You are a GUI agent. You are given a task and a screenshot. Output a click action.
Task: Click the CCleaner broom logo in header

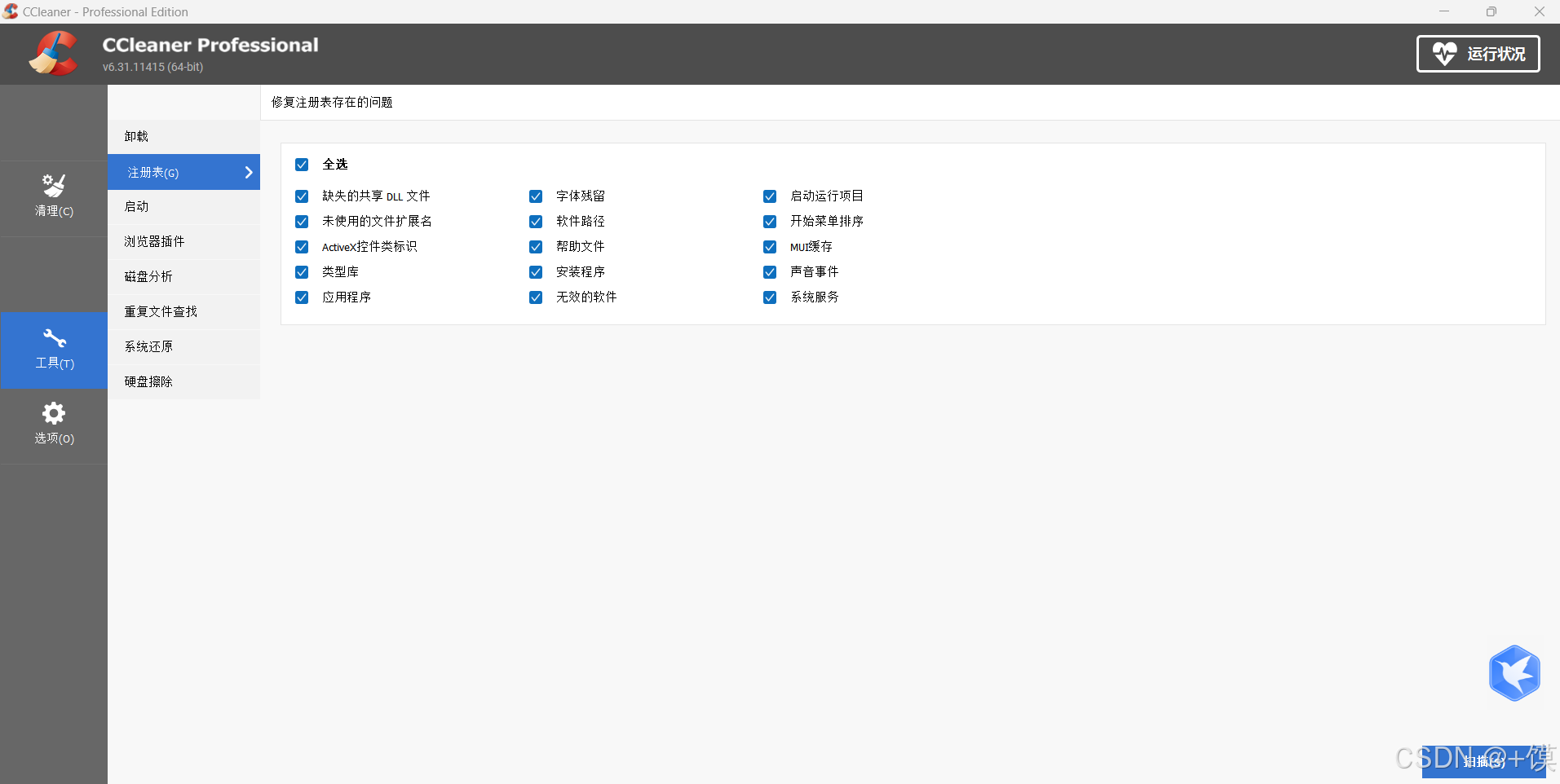click(53, 54)
